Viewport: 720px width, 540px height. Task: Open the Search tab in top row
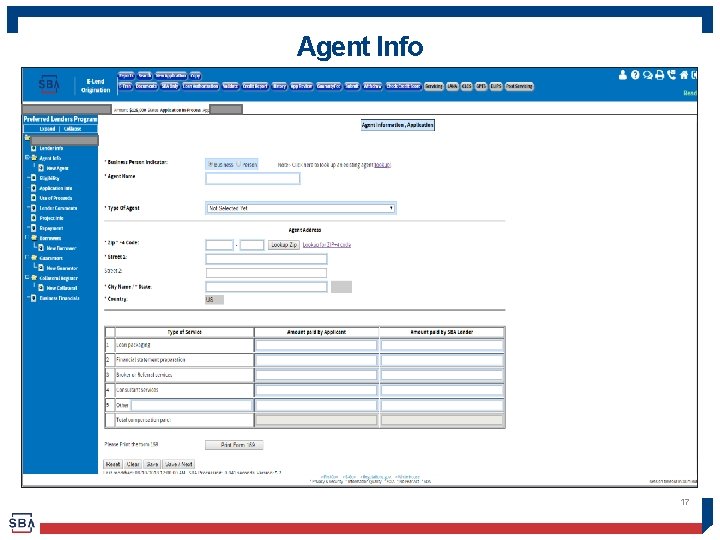[x=145, y=75]
